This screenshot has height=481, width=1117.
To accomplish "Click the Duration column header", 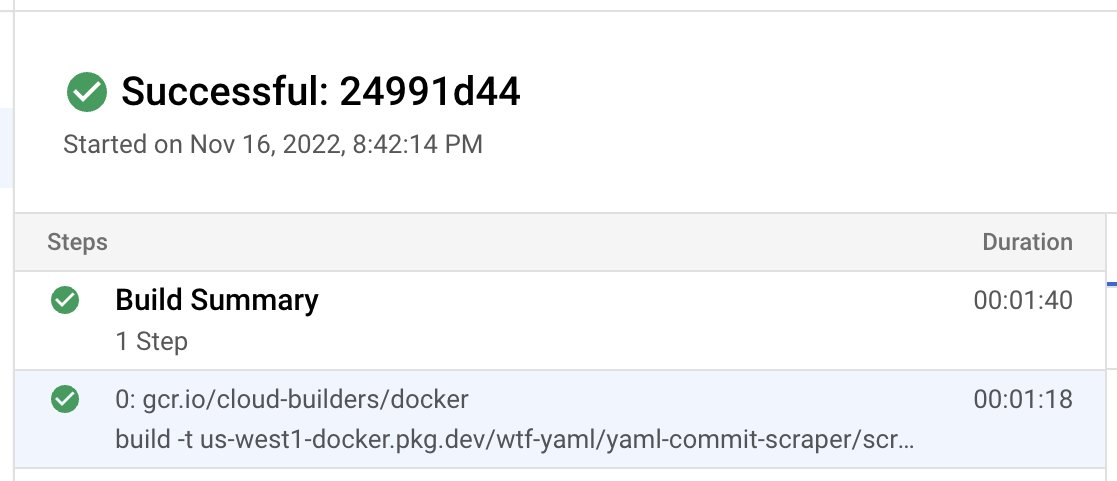I will 1027,242.
